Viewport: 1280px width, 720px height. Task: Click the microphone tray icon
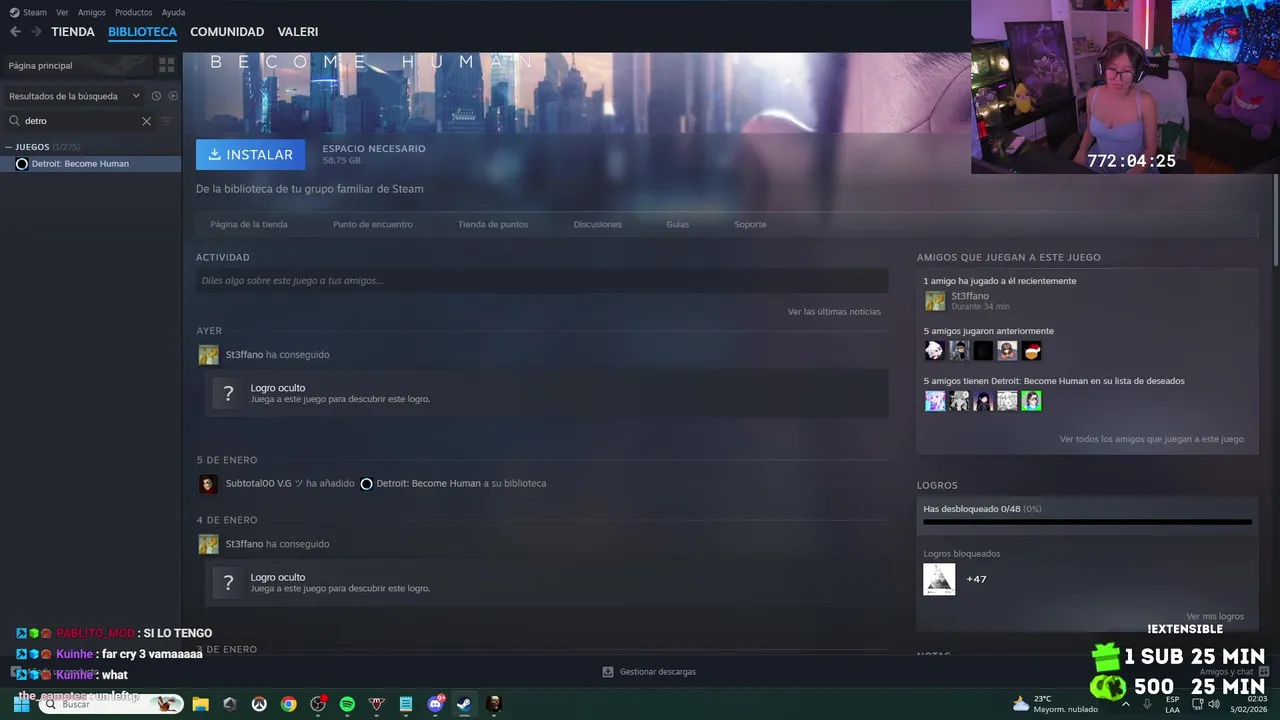point(1147,704)
